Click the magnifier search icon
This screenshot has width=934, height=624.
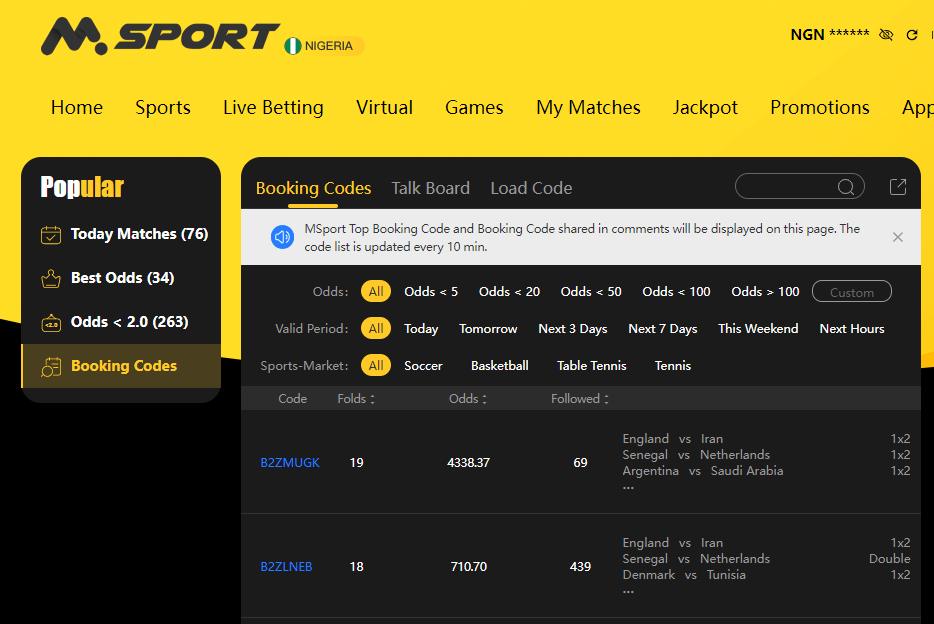pos(846,187)
